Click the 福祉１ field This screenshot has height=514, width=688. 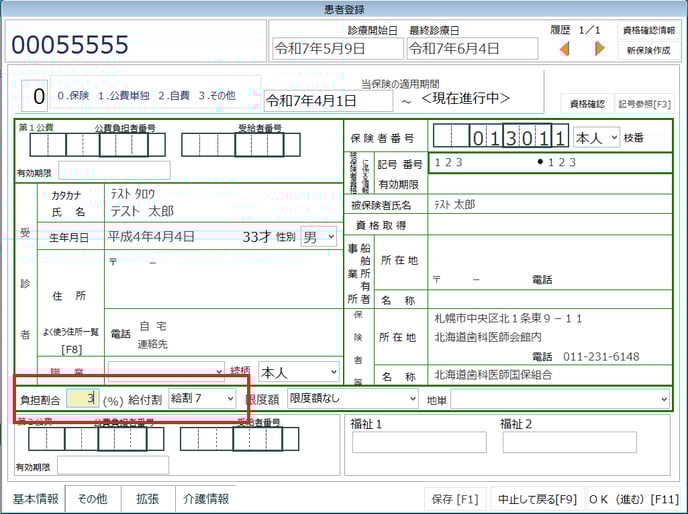(x=419, y=442)
